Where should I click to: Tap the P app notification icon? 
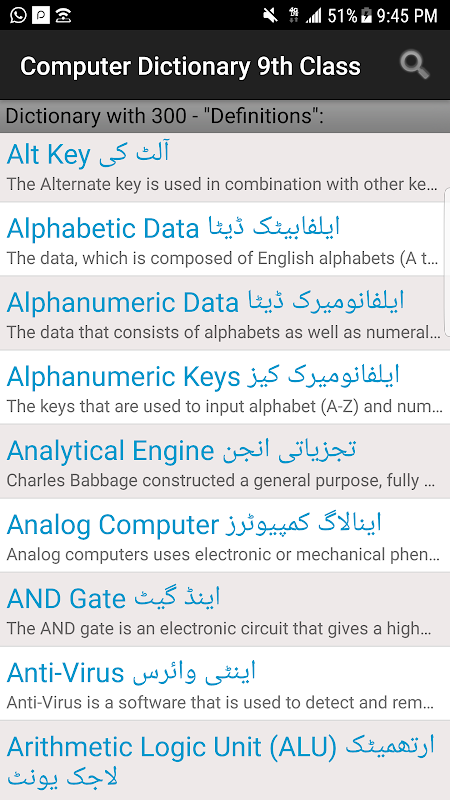pos(41,15)
